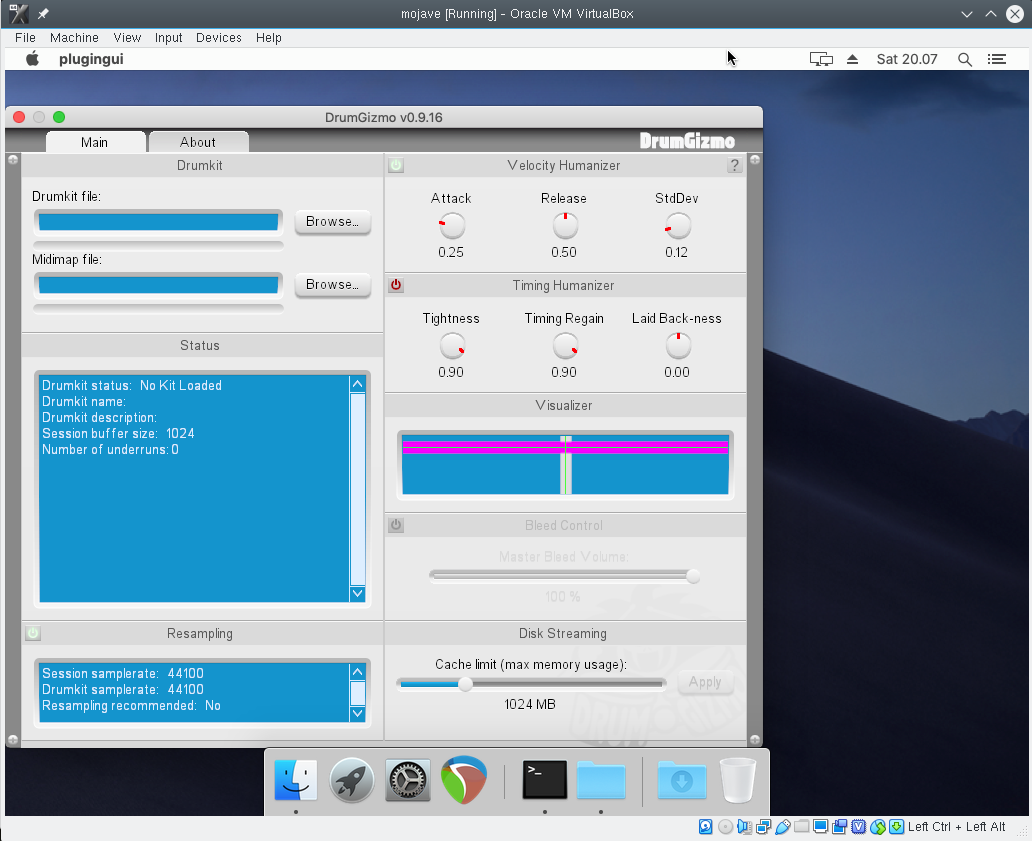Click the Resampling box scroll down arrow
Image resolution: width=1032 pixels, height=841 pixels.
coord(357,713)
